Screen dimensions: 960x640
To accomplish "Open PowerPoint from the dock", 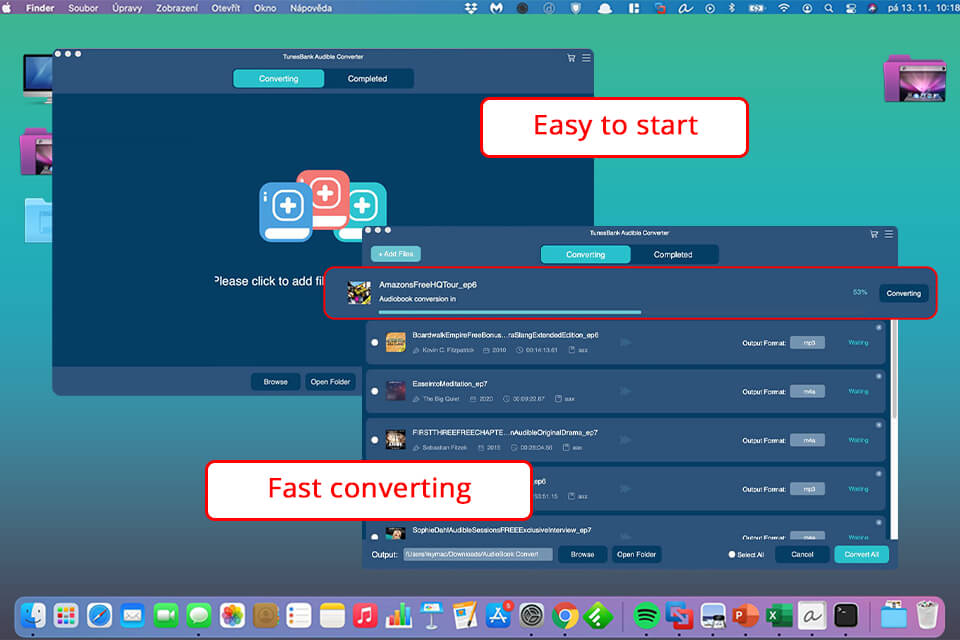I will (745, 616).
